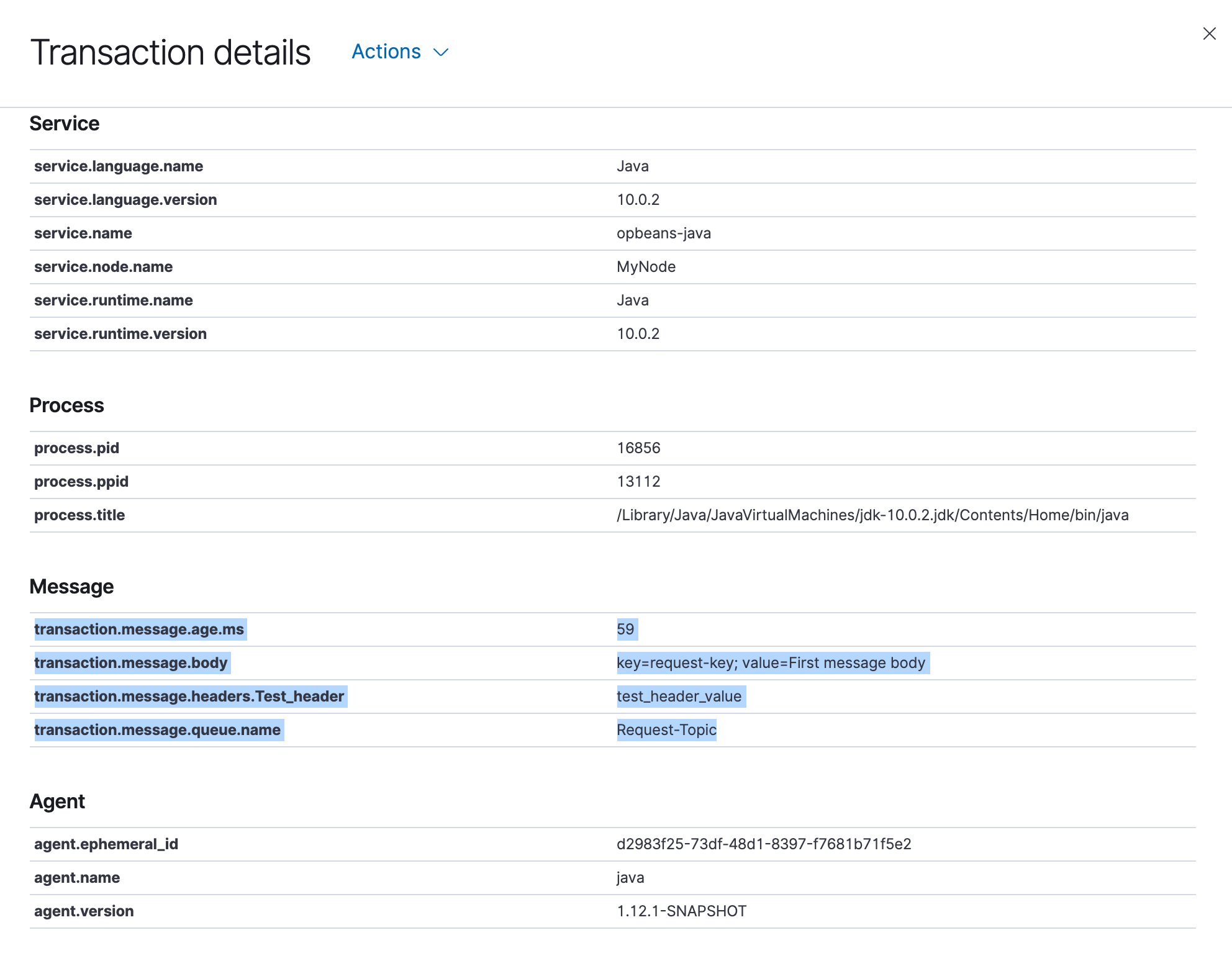Click the MyNode value for service.node.name
This screenshot has height=961, width=1232.
pos(646,267)
